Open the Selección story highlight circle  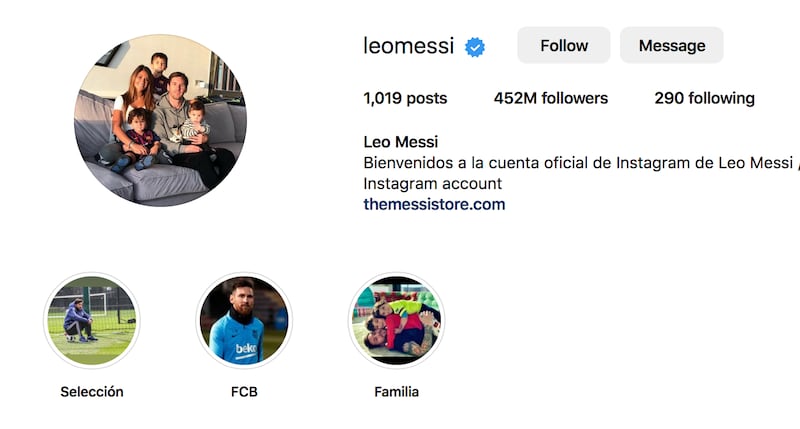tap(92, 320)
